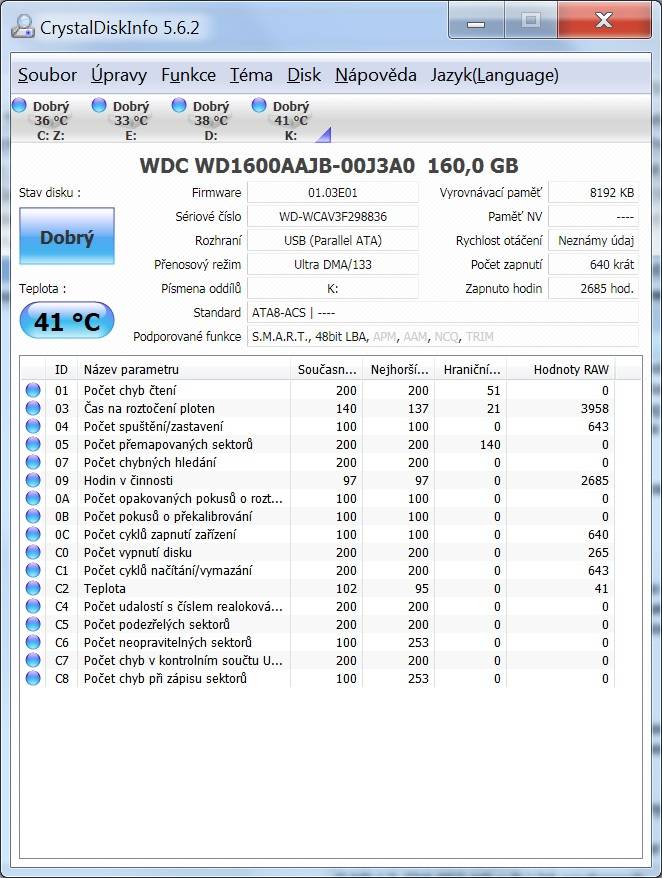Click the serial number field WD-WCAV3F298836

coord(333,217)
